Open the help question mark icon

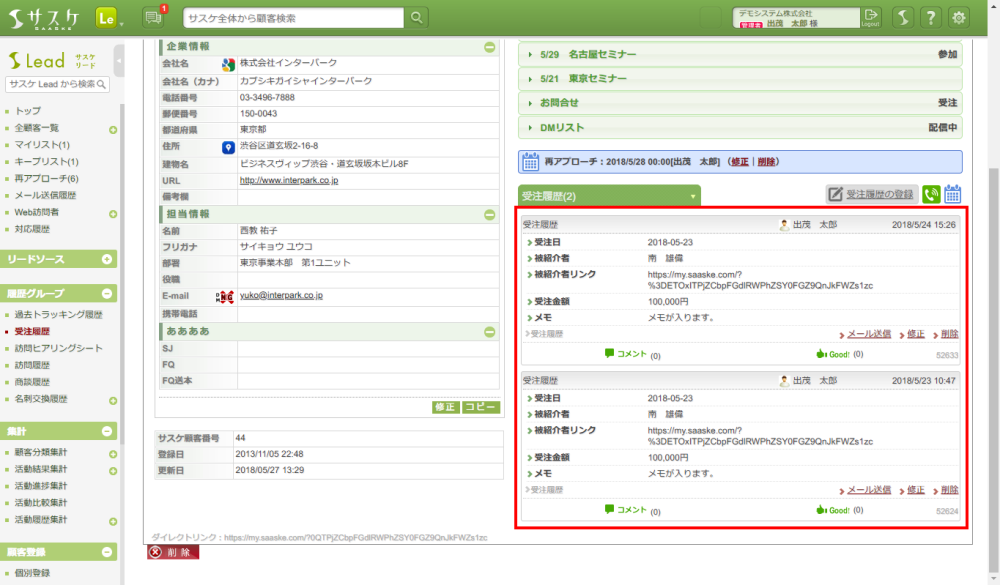[x=930, y=17]
